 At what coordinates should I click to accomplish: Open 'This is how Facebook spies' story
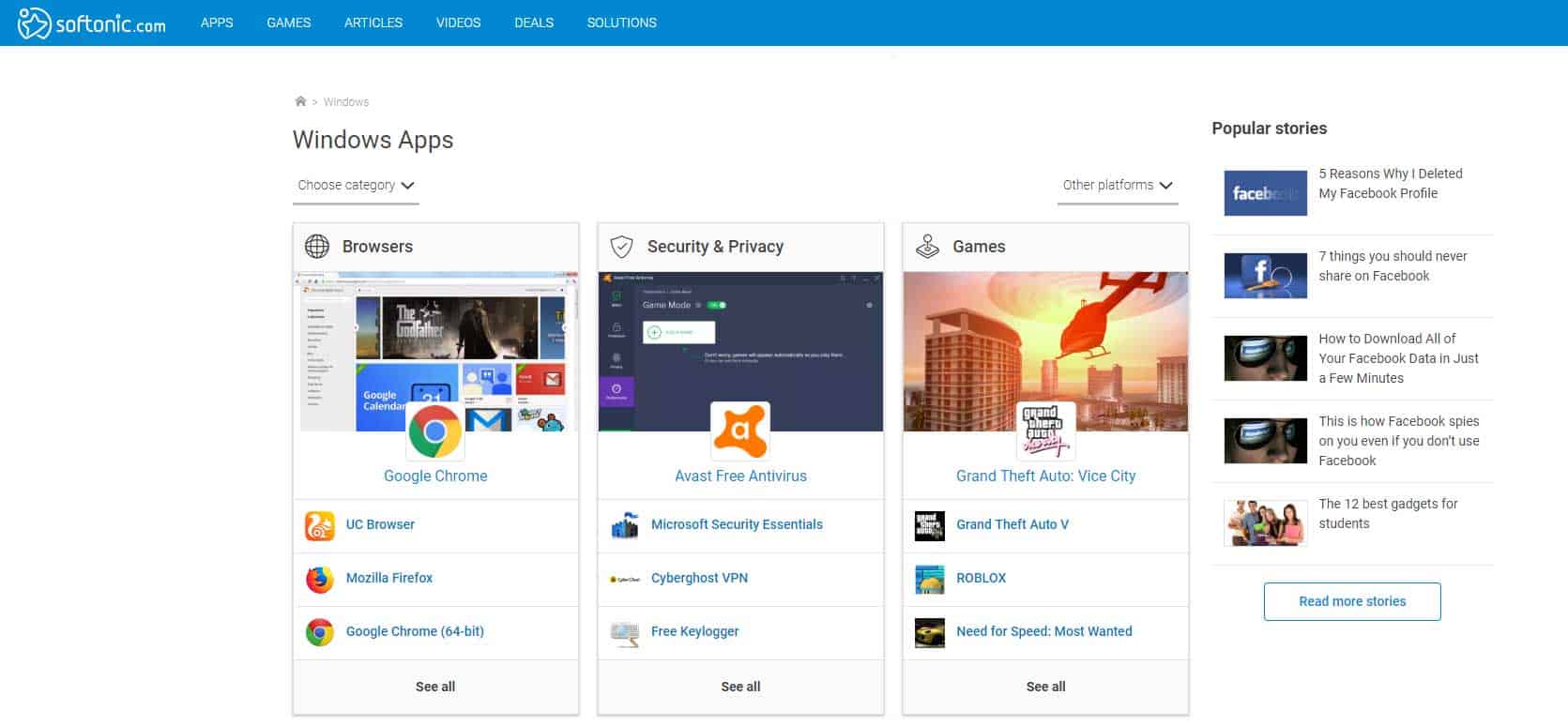tap(1398, 441)
